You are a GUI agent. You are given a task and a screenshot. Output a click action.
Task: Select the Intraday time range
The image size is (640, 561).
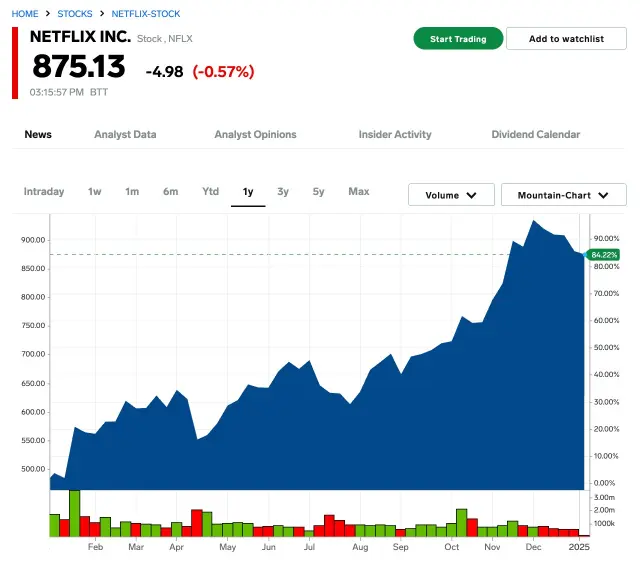click(44, 192)
